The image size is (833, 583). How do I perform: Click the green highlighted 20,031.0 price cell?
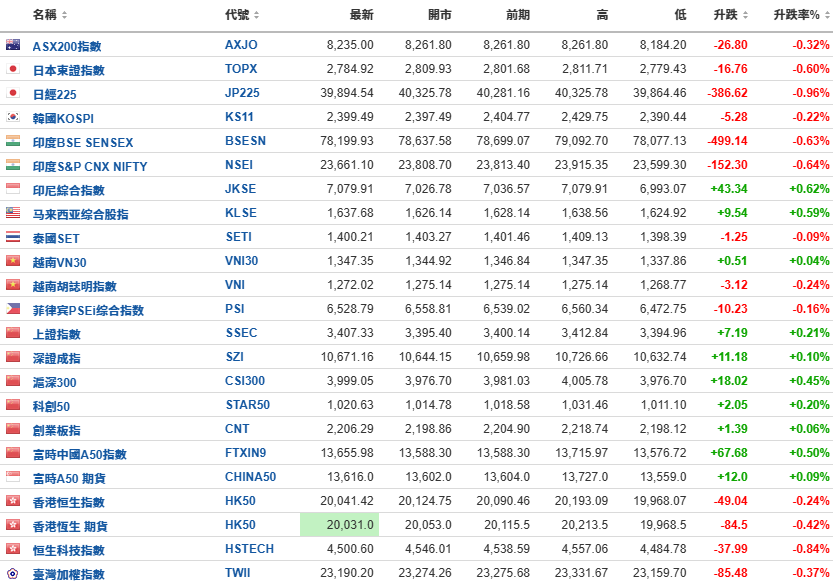click(x=339, y=525)
